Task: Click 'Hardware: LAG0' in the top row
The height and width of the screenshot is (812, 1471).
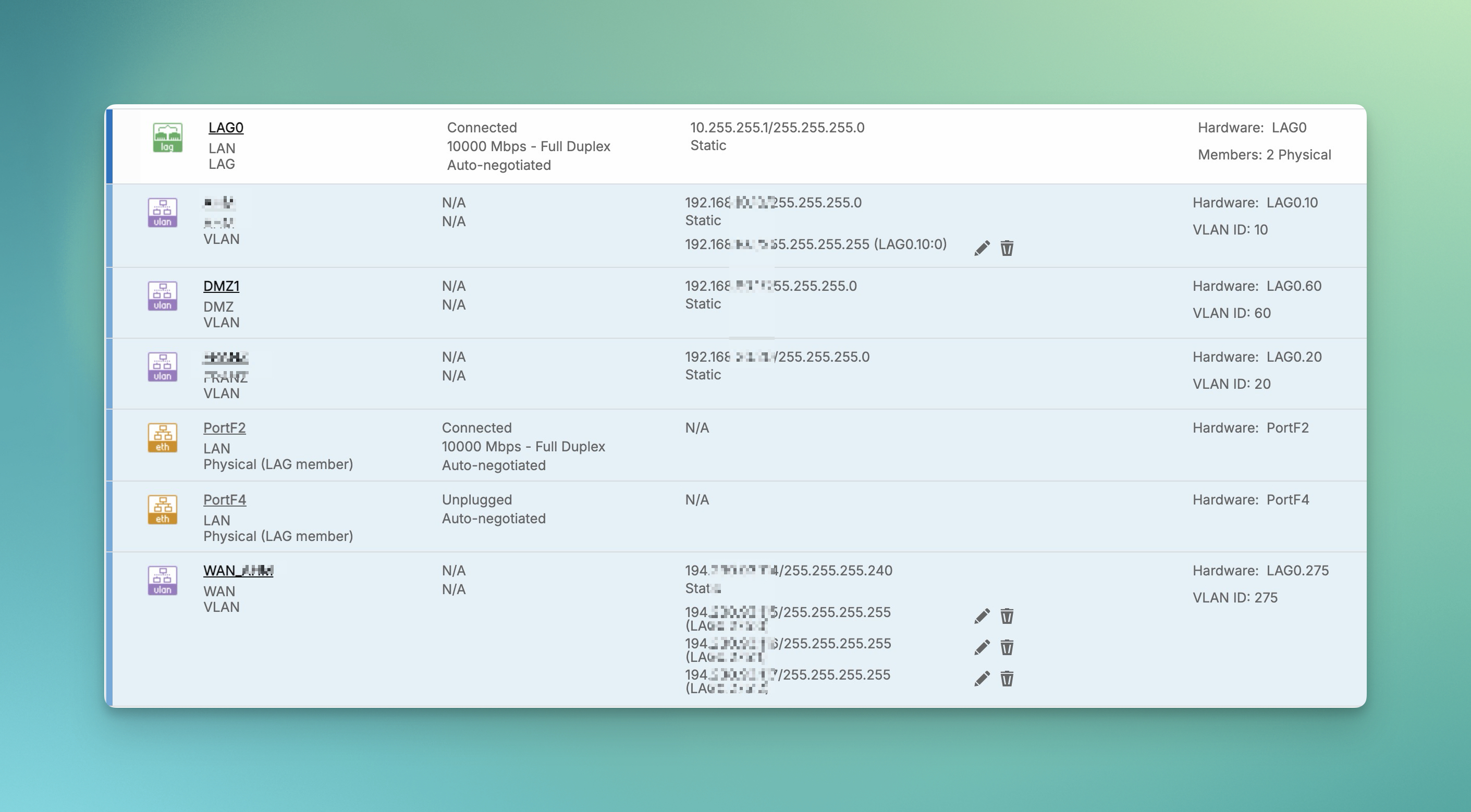Action: tap(1252, 127)
